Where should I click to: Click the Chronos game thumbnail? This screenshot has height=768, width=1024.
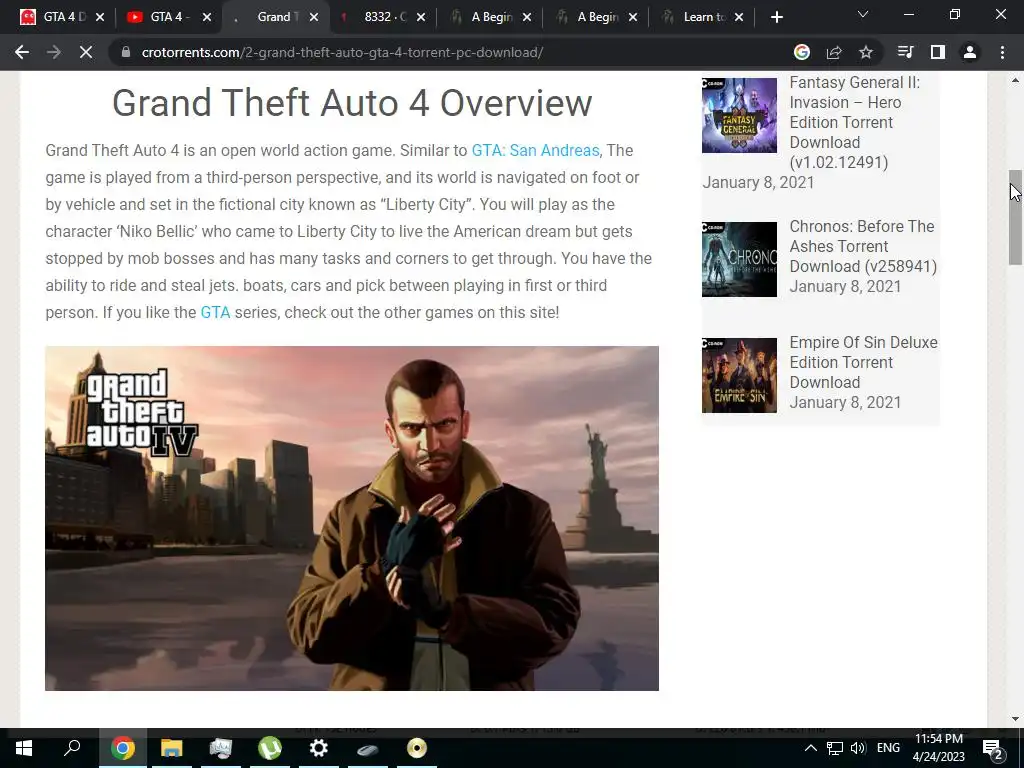[739, 259]
